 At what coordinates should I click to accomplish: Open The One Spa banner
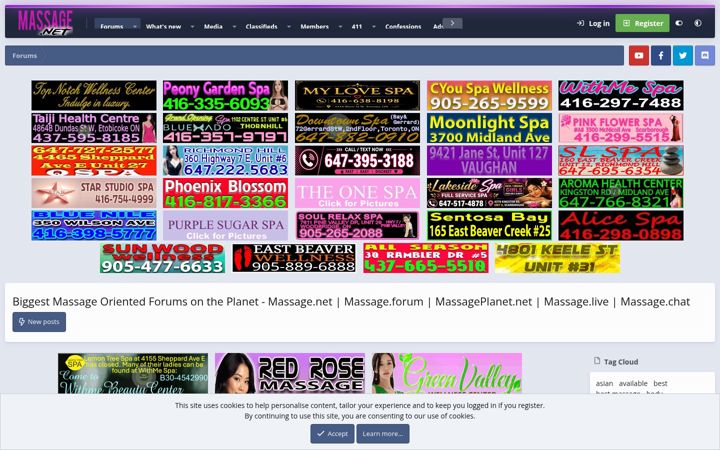click(357, 193)
